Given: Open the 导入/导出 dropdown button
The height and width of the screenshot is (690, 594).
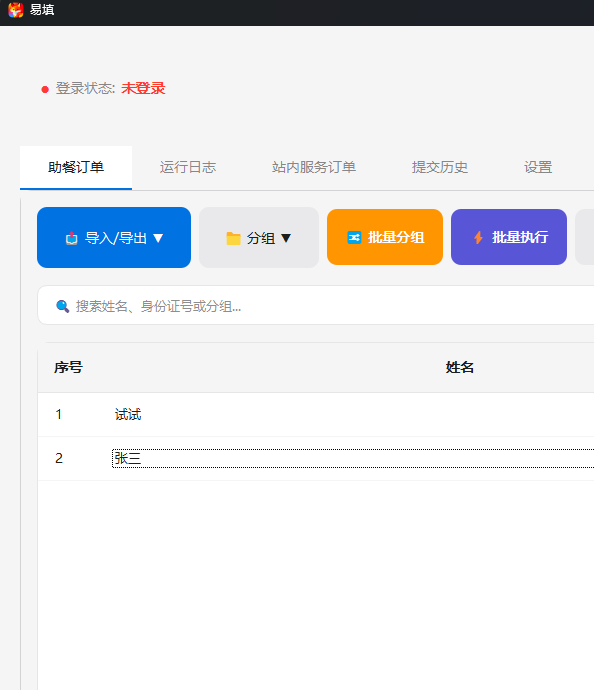Looking at the screenshot, I should pyautogui.click(x=114, y=238).
